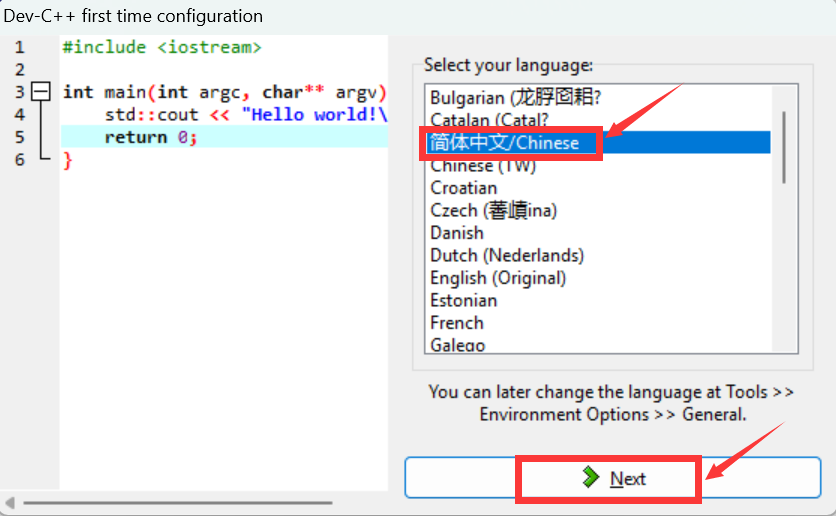Select Czech language entry

(598, 210)
